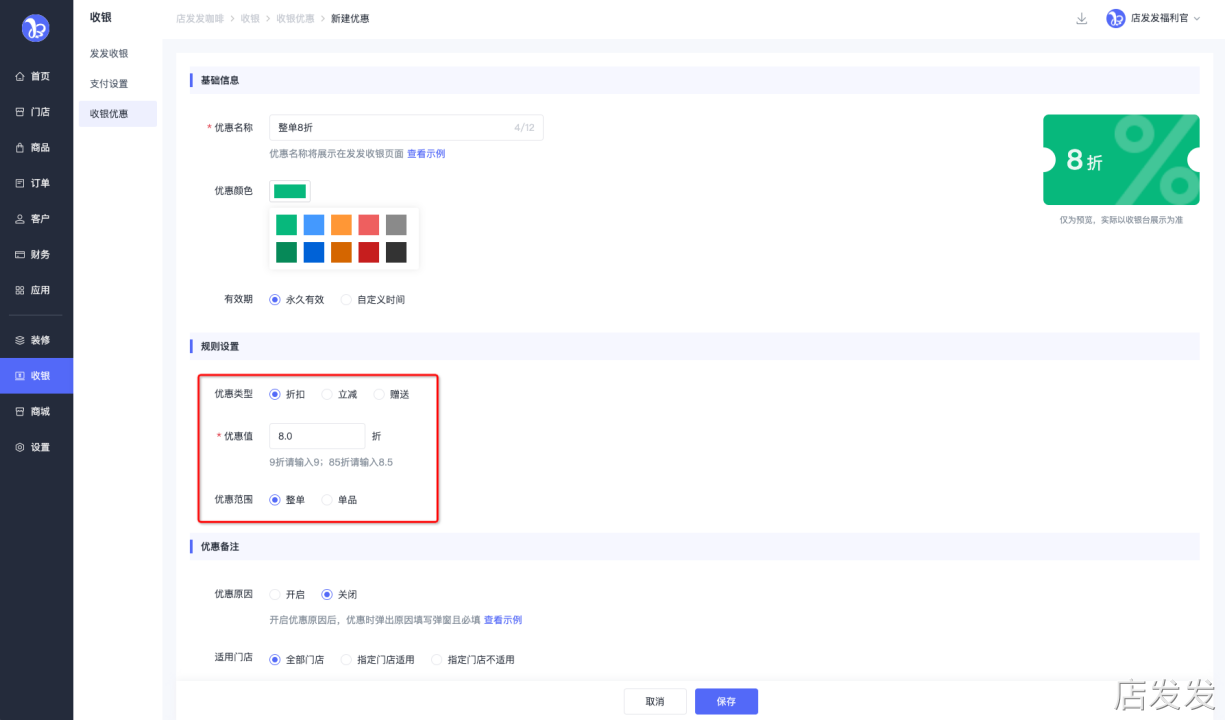The width and height of the screenshot is (1225, 720).
Task: Click the 设置 settings gear icon
Action: [x=20, y=448]
